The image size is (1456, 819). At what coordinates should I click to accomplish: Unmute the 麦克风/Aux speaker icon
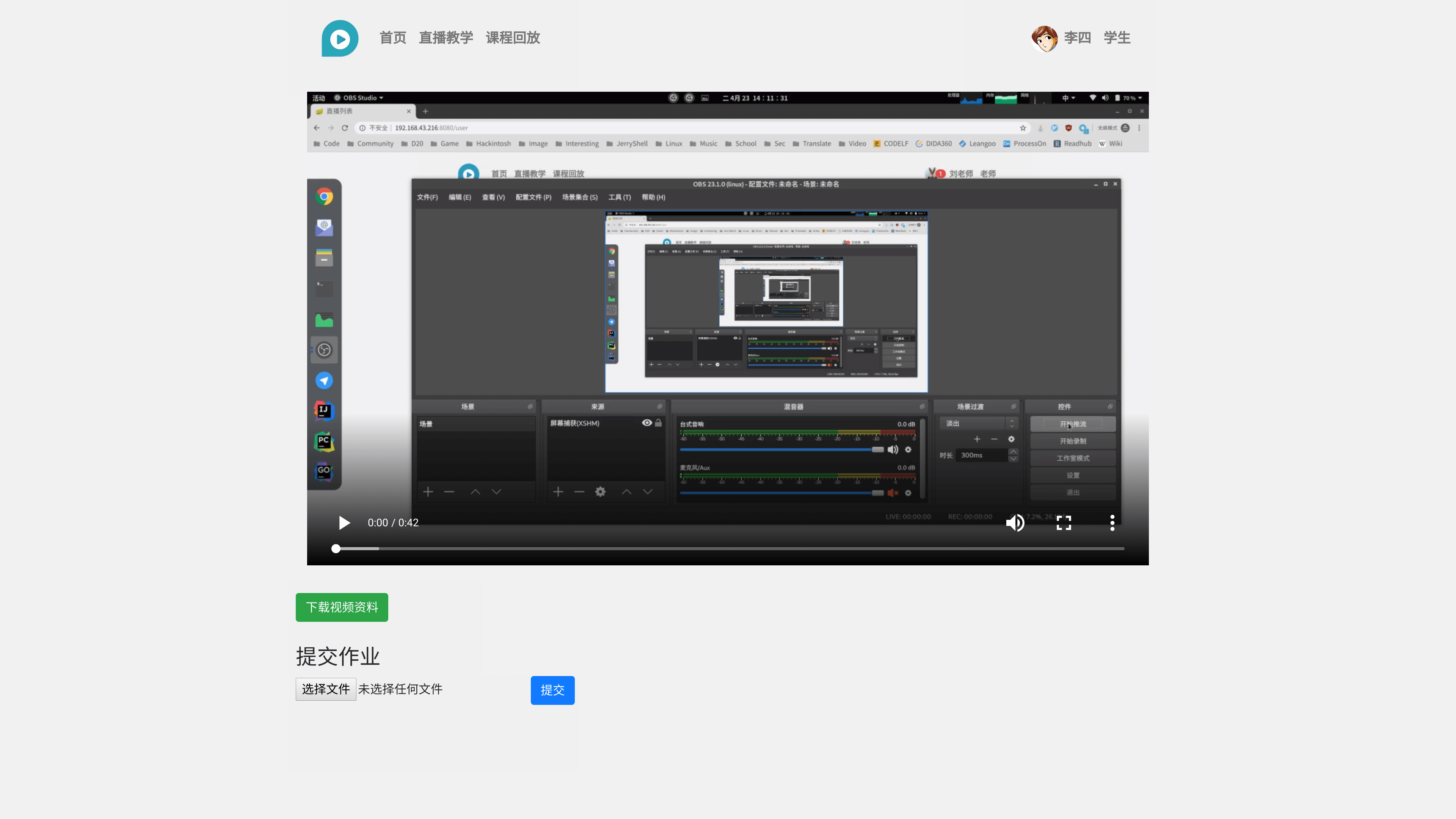(x=893, y=493)
